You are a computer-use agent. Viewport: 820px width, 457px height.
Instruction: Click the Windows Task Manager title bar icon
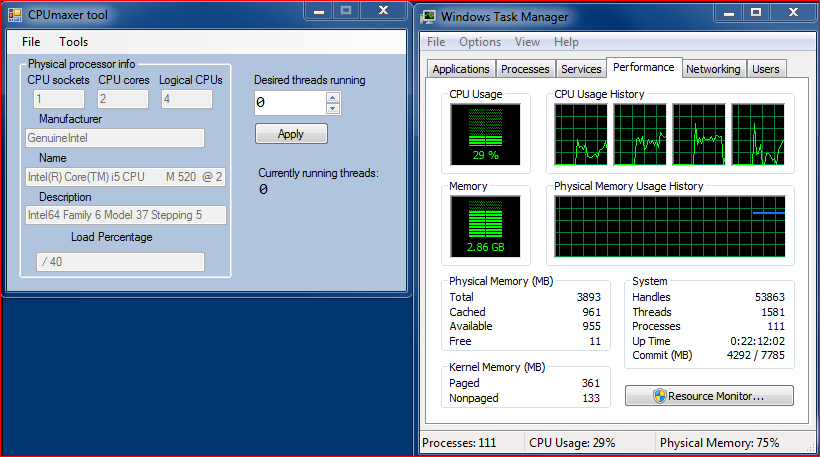coord(428,17)
